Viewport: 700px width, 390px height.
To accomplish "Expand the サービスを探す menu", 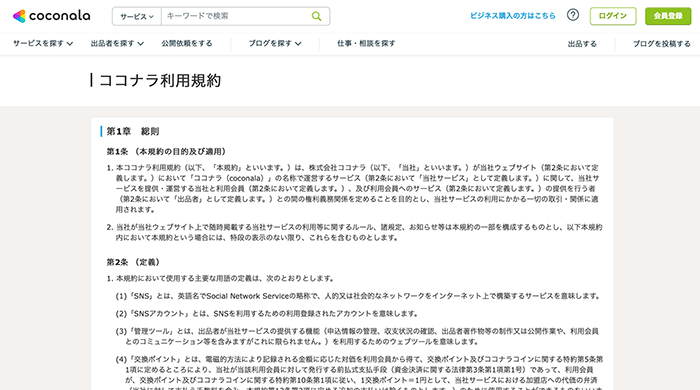I will [43, 43].
